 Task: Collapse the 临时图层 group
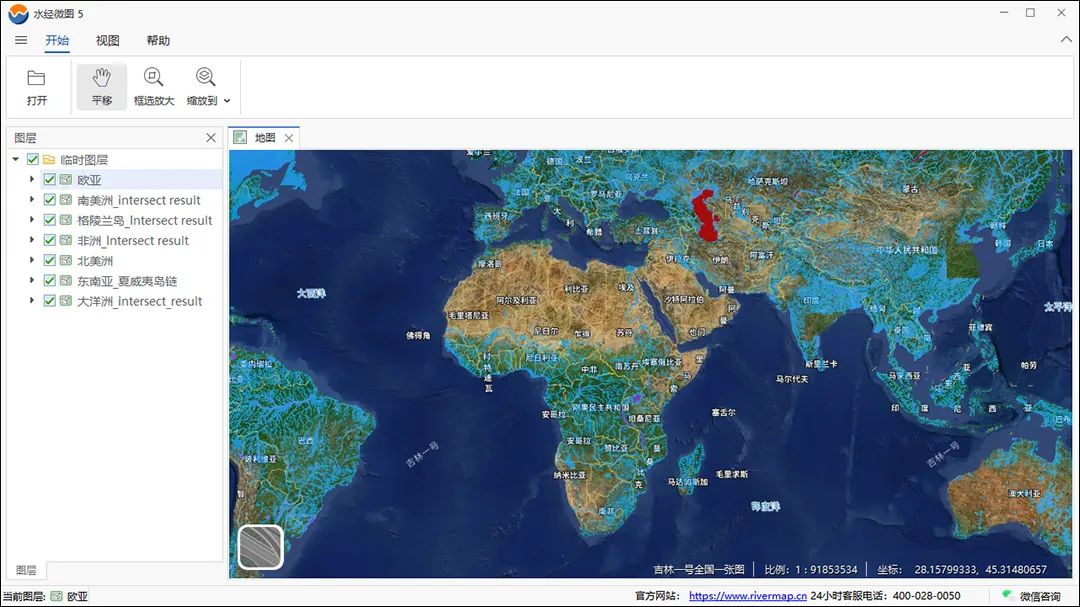(15, 159)
